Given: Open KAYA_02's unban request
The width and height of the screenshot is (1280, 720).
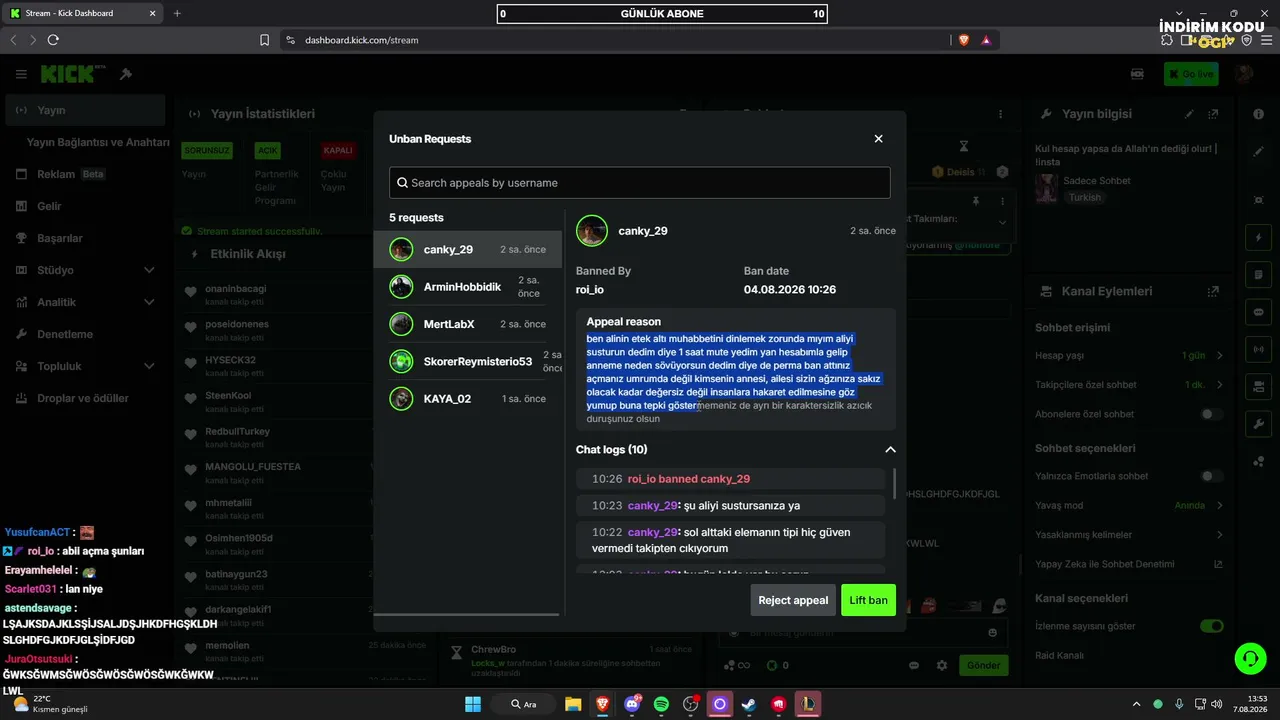Looking at the screenshot, I should (x=468, y=399).
